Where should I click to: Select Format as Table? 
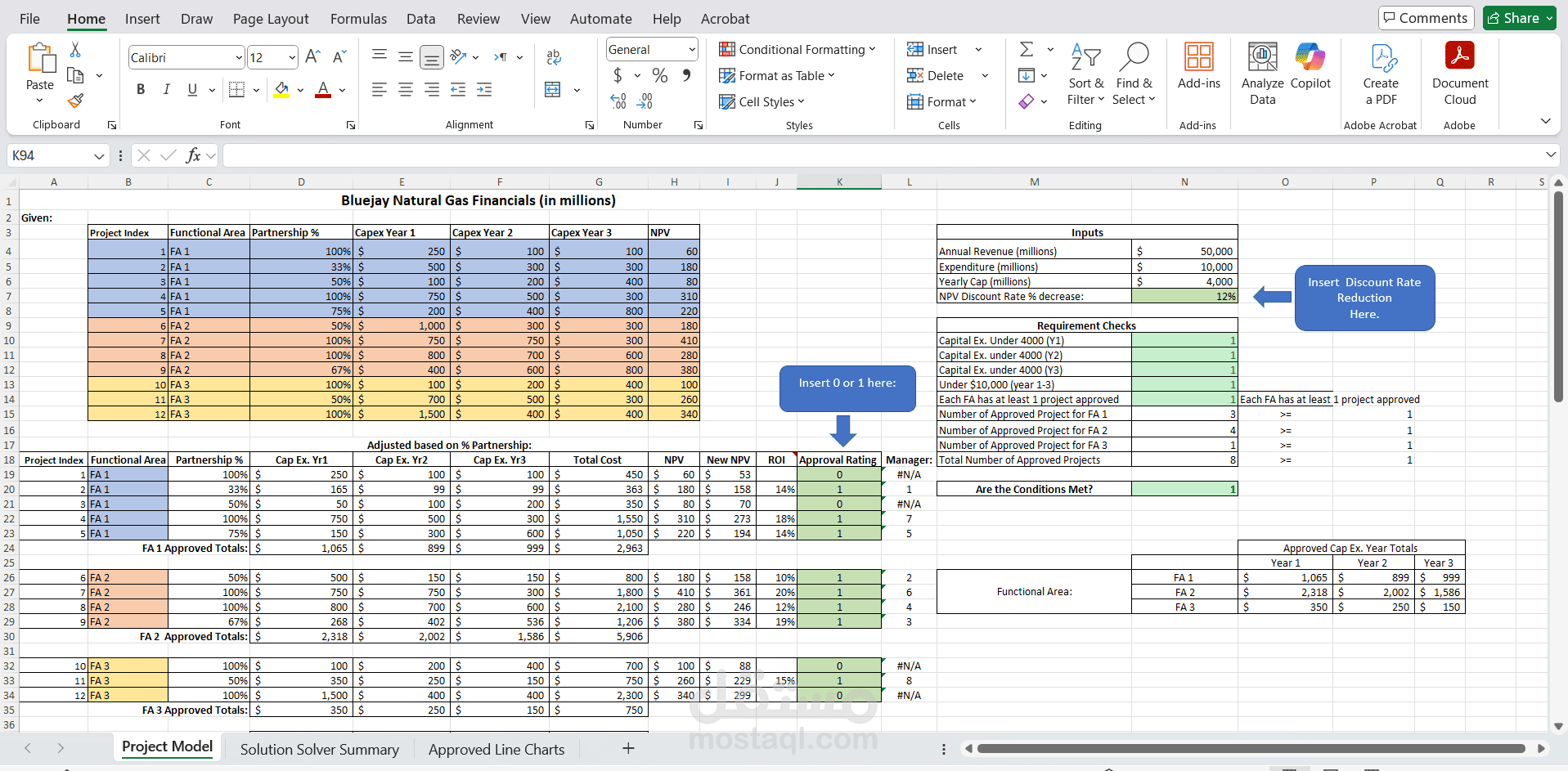(777, 75)
